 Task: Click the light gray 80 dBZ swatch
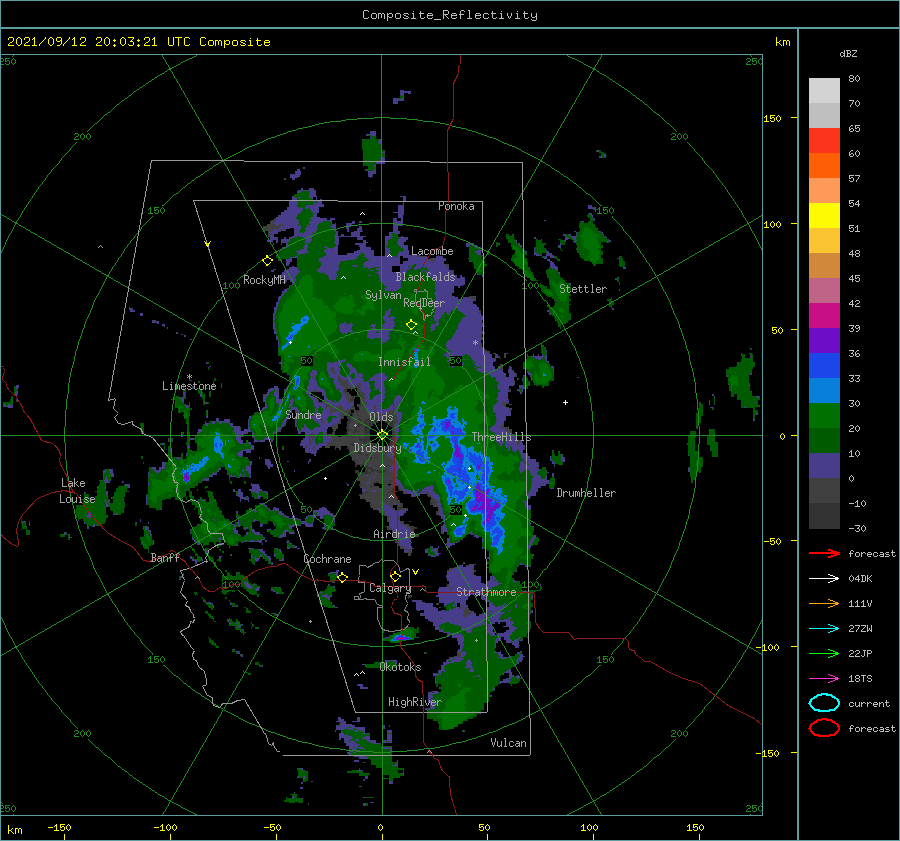(x=824, y=90)
